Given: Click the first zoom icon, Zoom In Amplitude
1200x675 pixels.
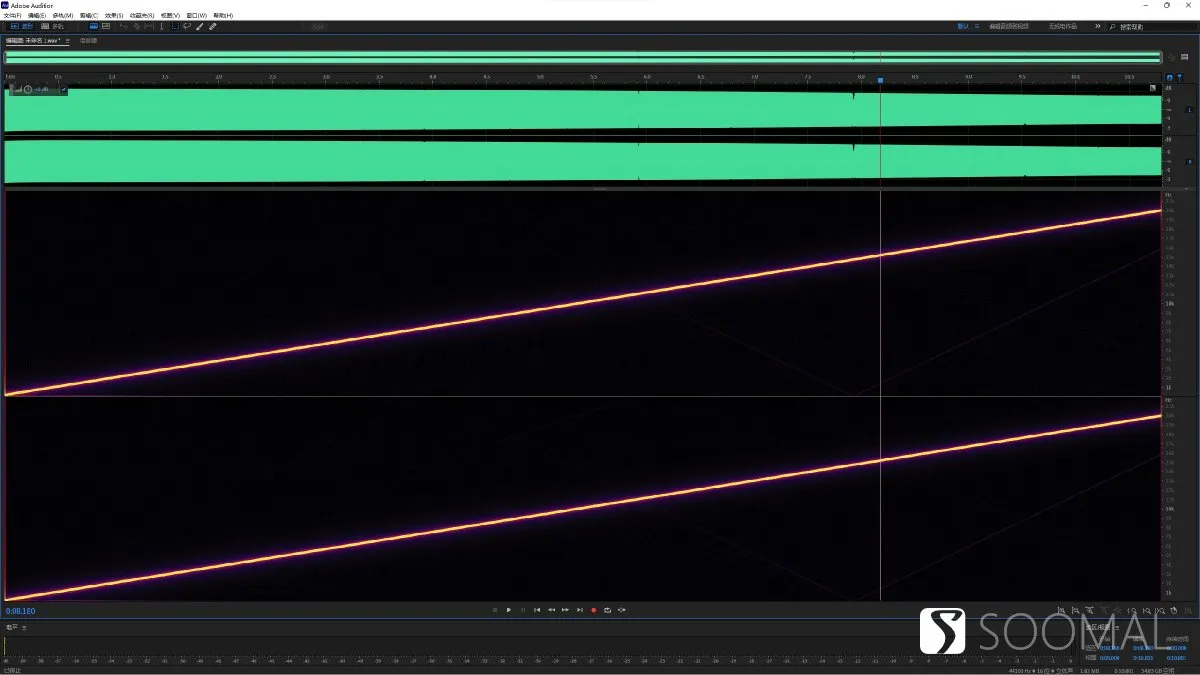Looking at the screenshot, I should (x=1062, y=610).
